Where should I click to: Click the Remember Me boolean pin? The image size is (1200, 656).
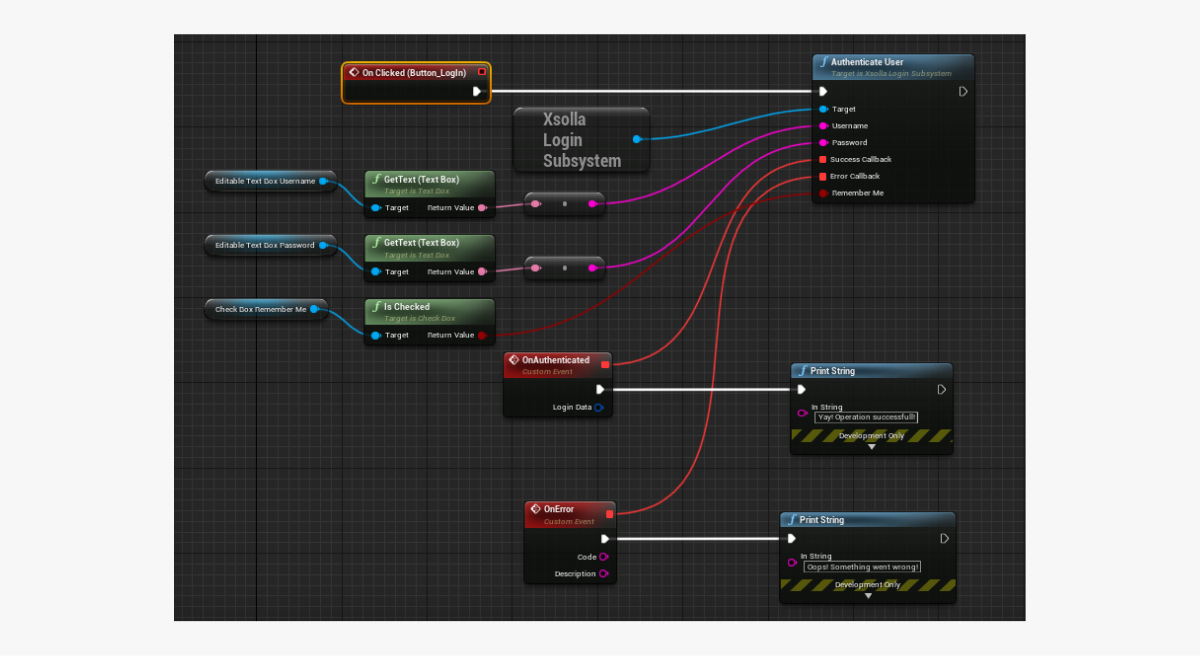[x=823, y=193]
